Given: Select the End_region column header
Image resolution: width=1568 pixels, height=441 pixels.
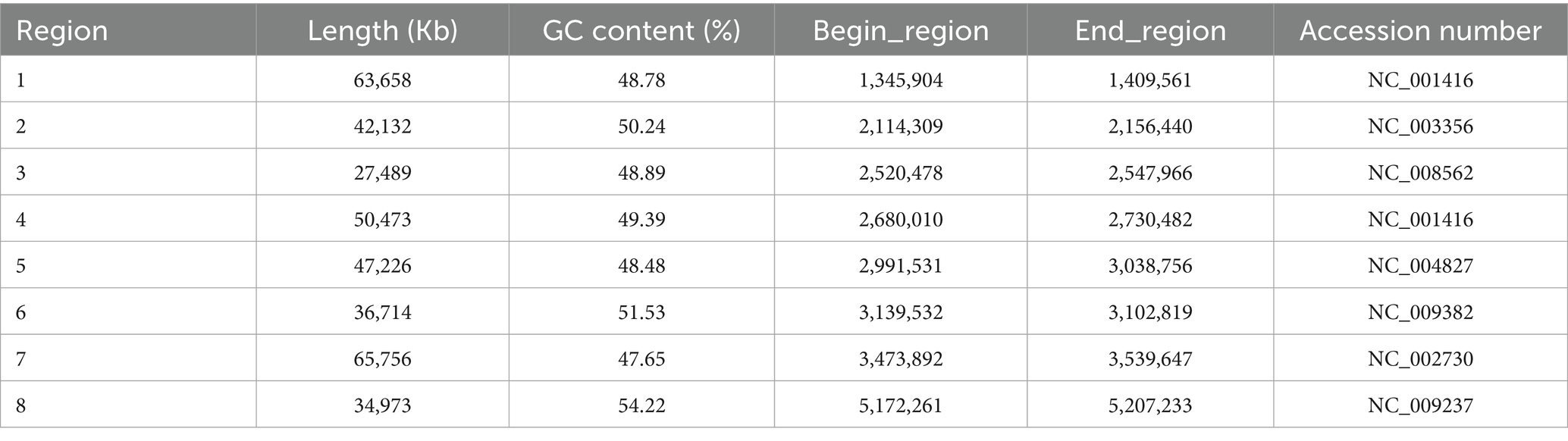Looking at the screenshot, I should point(1150,31).
